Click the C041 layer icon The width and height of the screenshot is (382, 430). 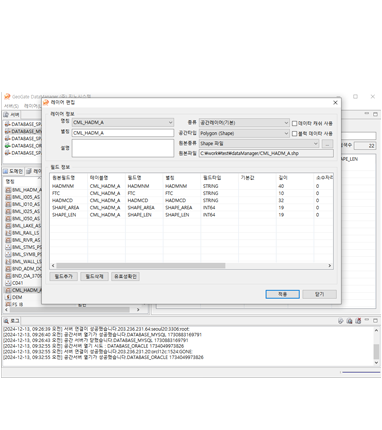coord(8,283)
